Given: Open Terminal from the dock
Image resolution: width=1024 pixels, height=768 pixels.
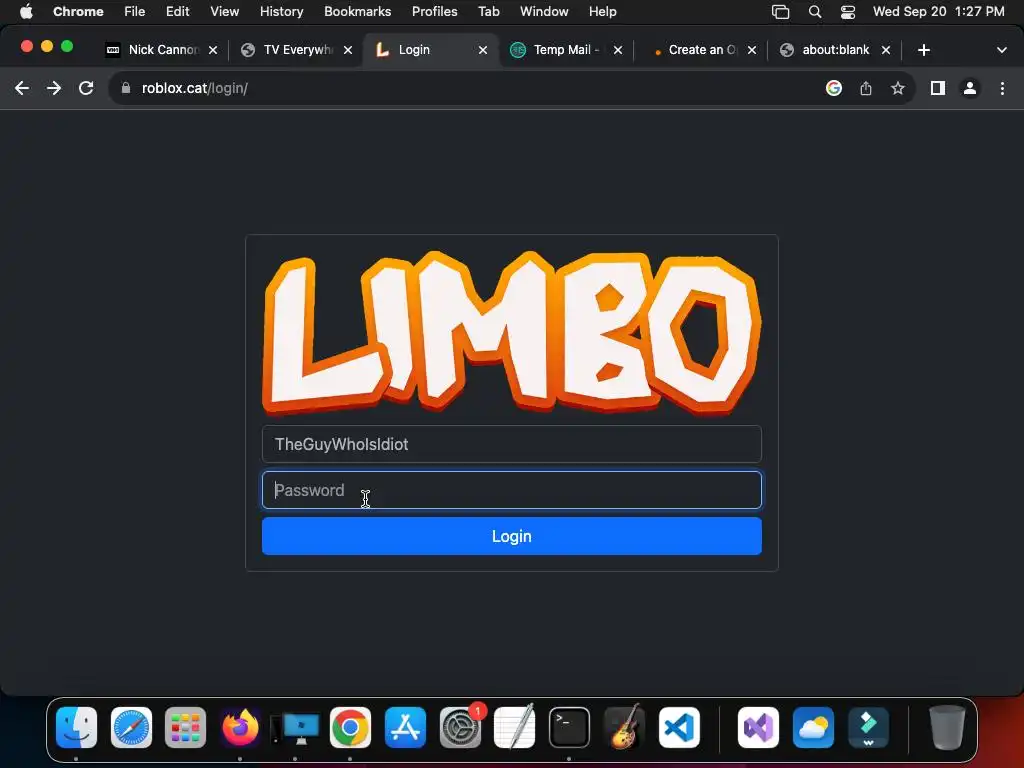Looking at the screenshot, I should (569, 727).
